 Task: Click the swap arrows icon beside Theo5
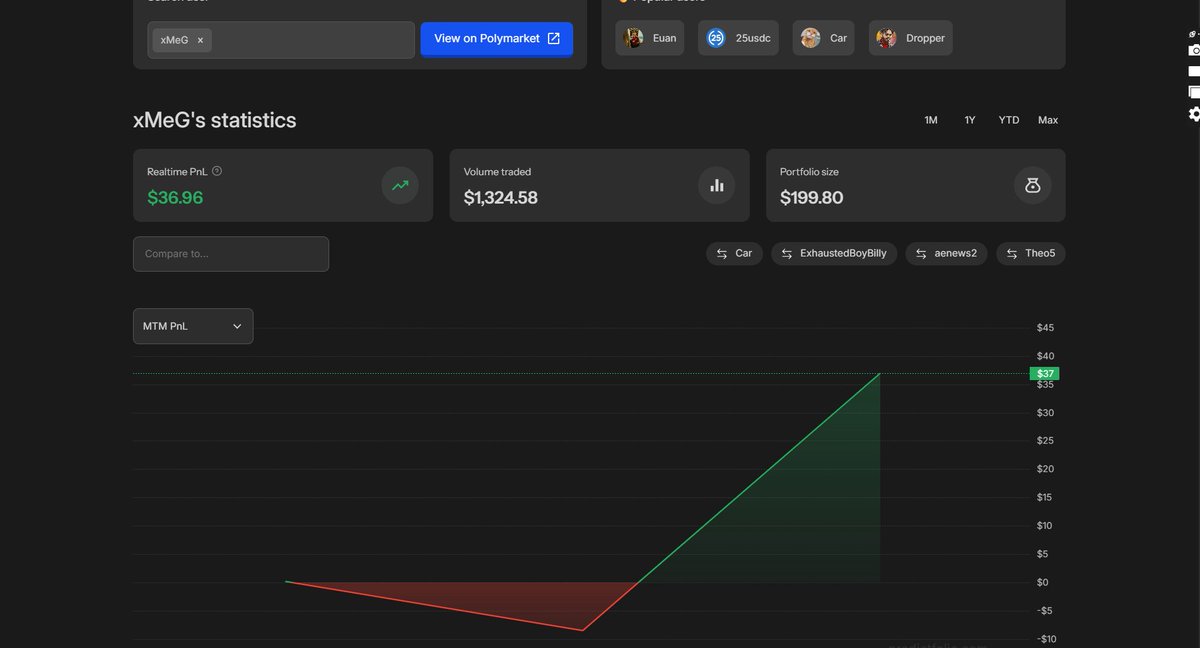(x=1012, y=254)
